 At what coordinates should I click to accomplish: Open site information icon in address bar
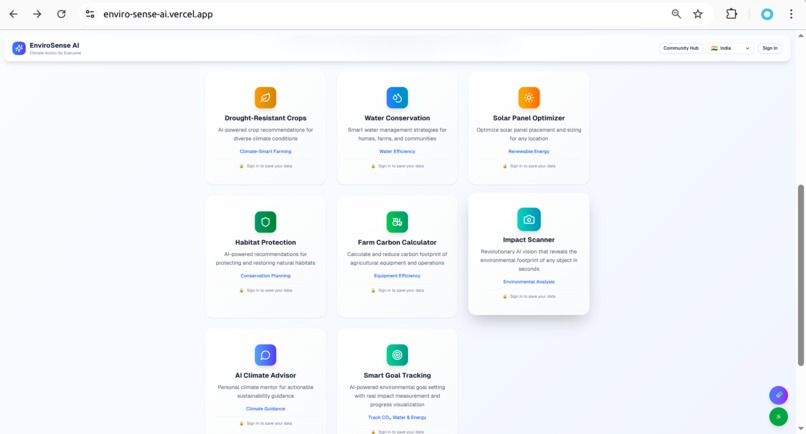pos(90,14)
